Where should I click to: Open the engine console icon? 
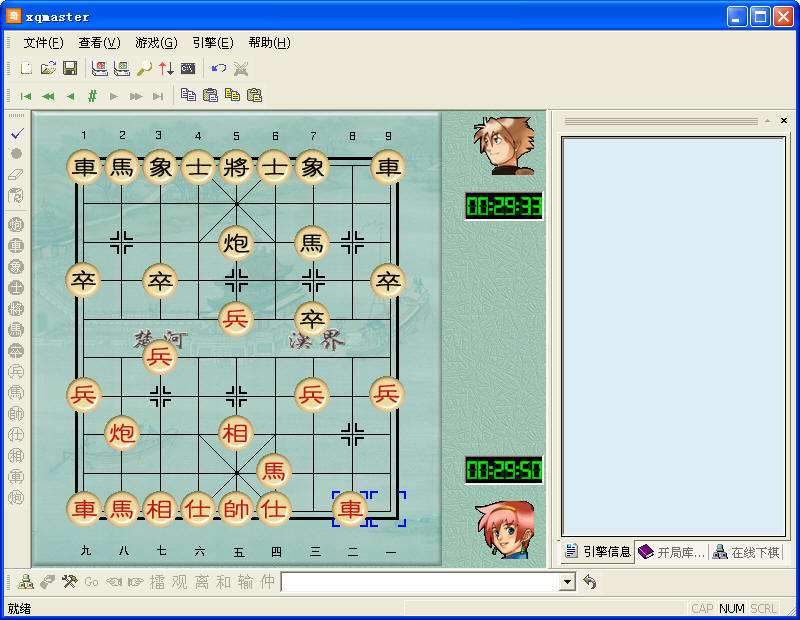click(188, 68)
